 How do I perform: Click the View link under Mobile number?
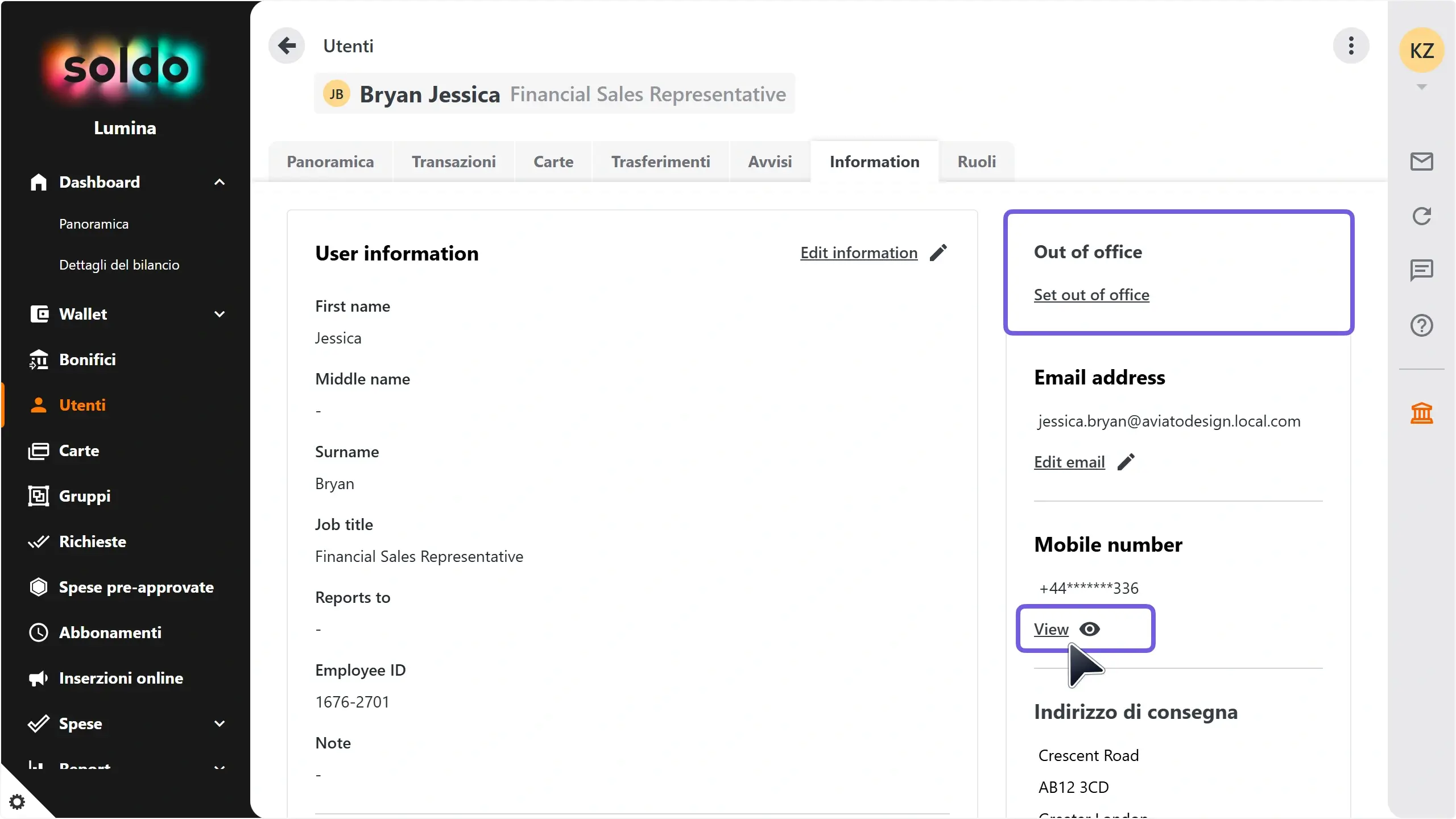click(1051, 629)
